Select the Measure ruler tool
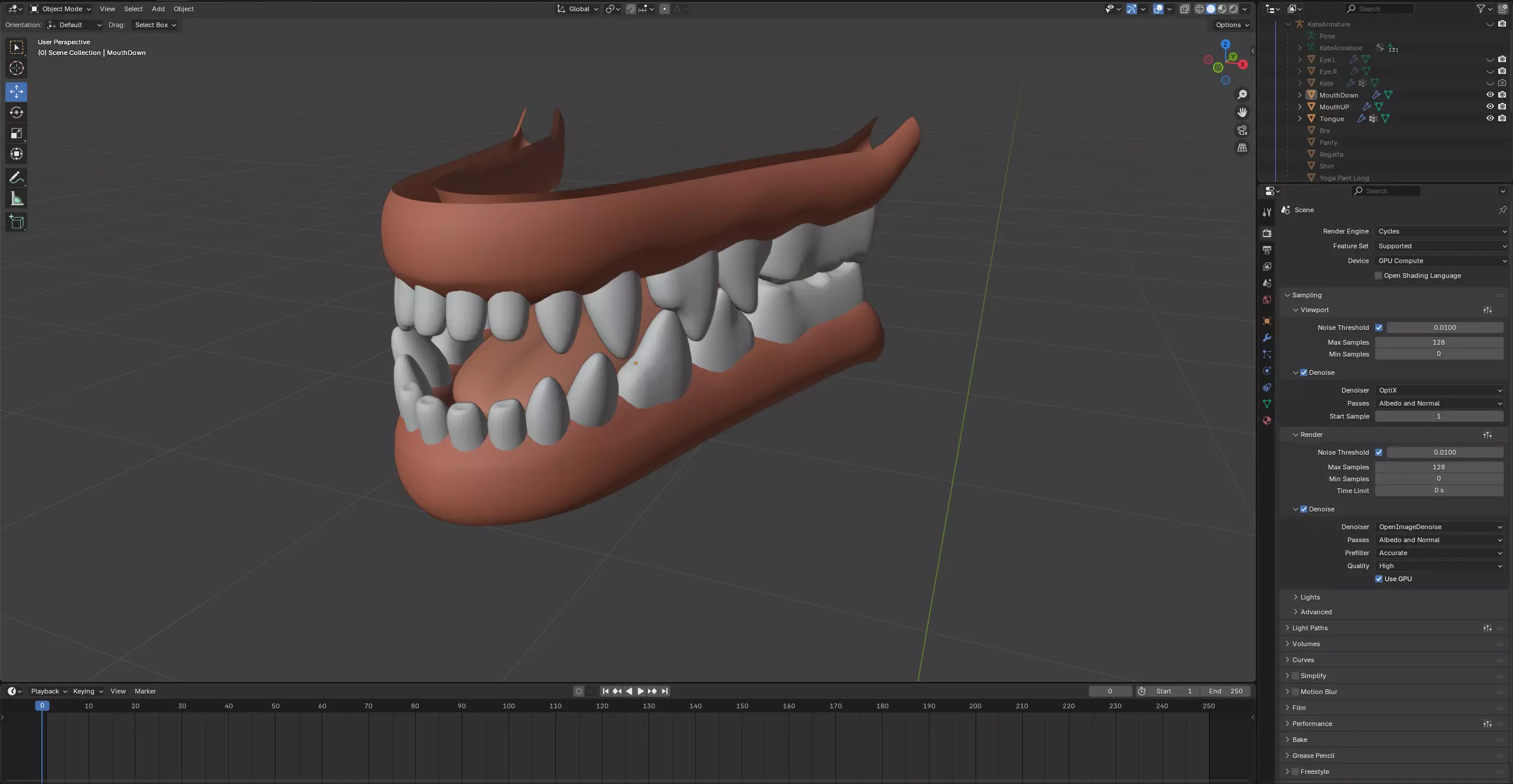Image resolution: width=1513 pixels, height=784 pixels. coord(17,199)
